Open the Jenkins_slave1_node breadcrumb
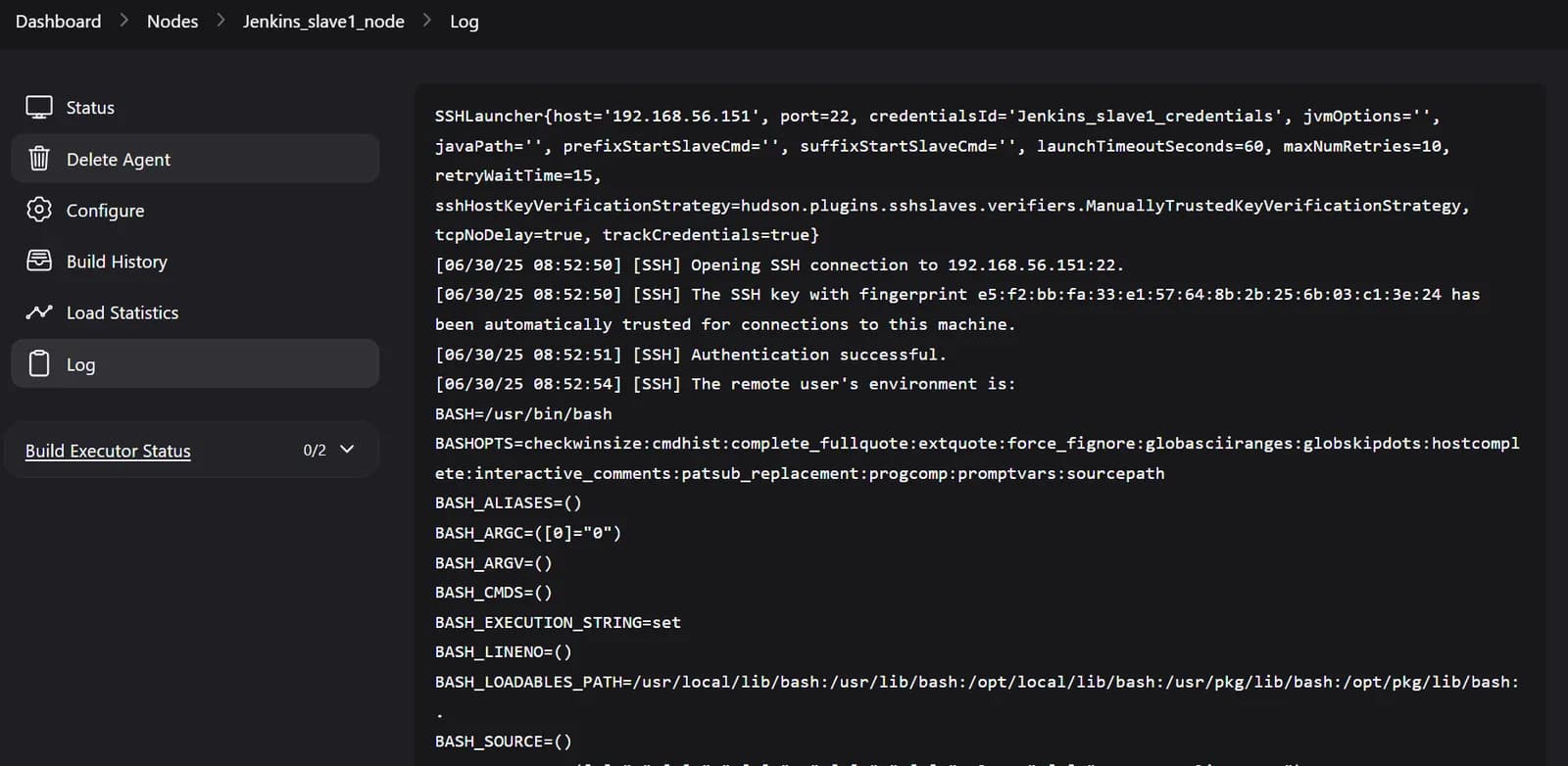This screenshot has height=766, width=1568. point(323,22)
